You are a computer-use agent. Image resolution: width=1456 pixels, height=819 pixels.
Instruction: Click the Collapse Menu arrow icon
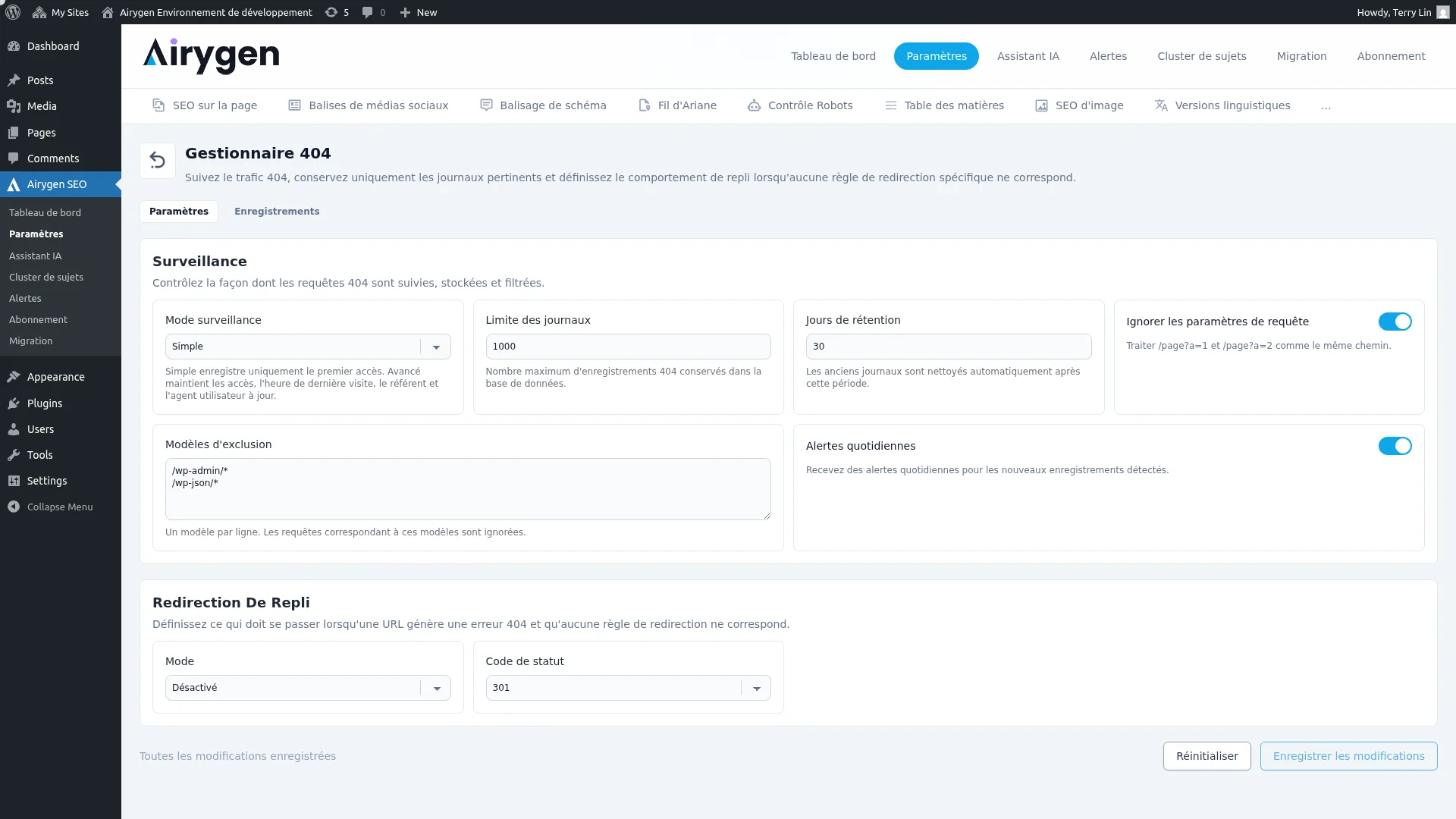pos(14,507)
